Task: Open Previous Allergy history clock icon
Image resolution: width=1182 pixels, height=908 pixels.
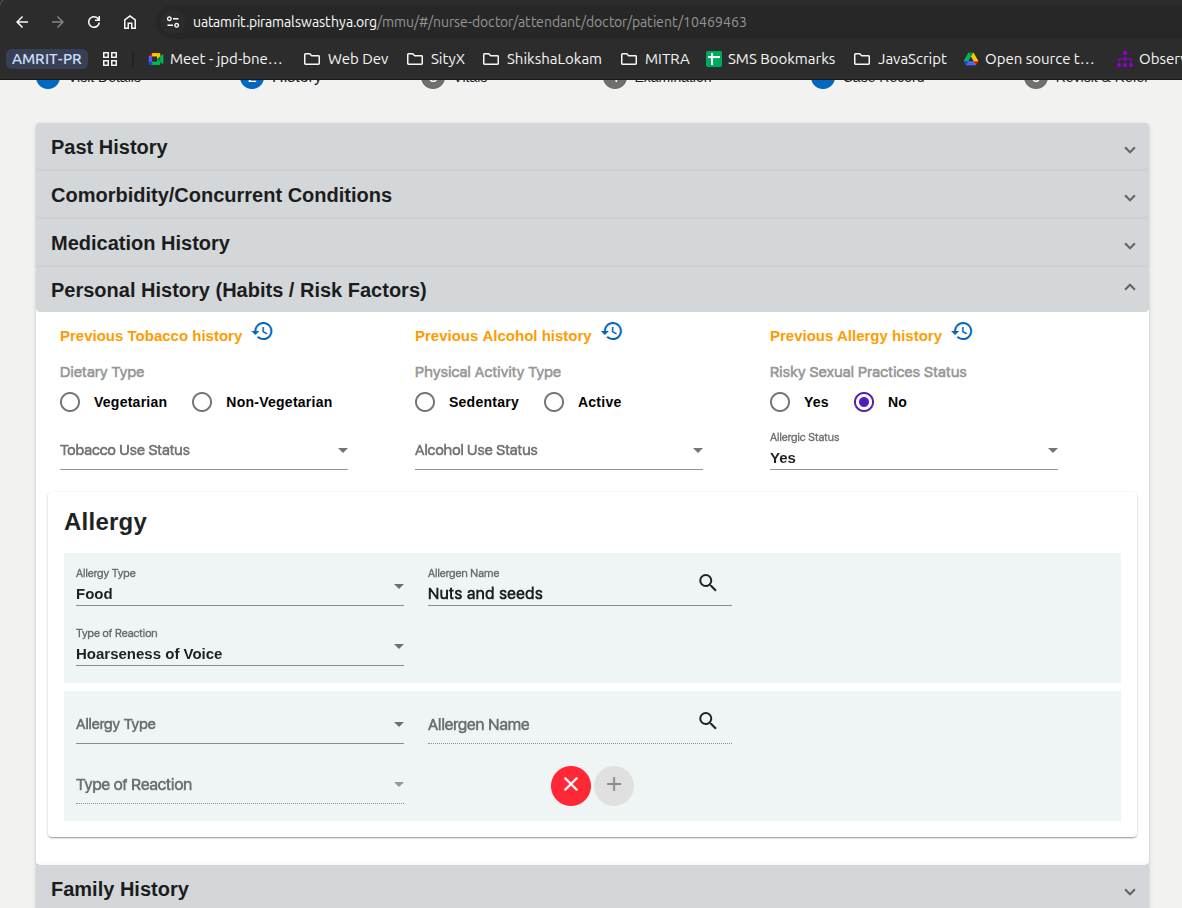Action: click(x=962, y=332)
